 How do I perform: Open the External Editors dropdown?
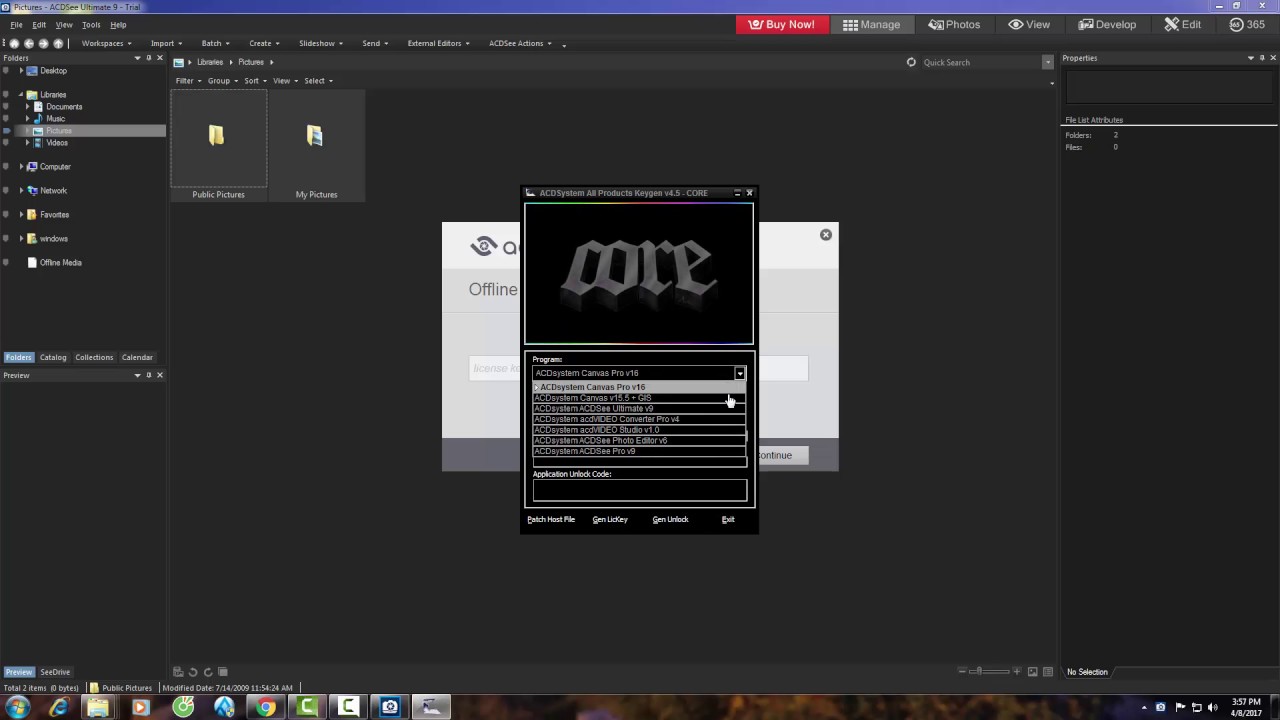438,43
